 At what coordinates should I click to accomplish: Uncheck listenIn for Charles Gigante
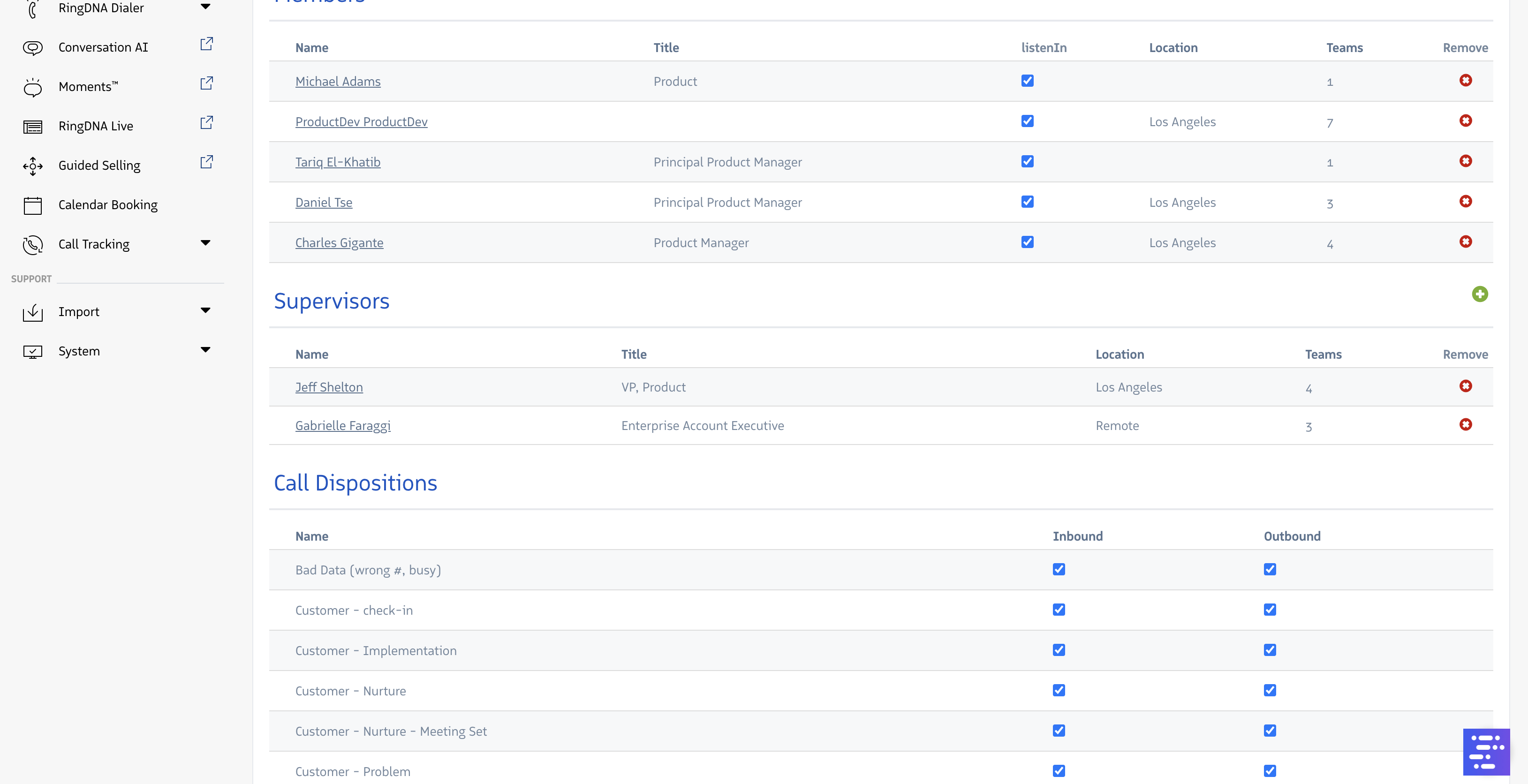(x=1028, y=242)
